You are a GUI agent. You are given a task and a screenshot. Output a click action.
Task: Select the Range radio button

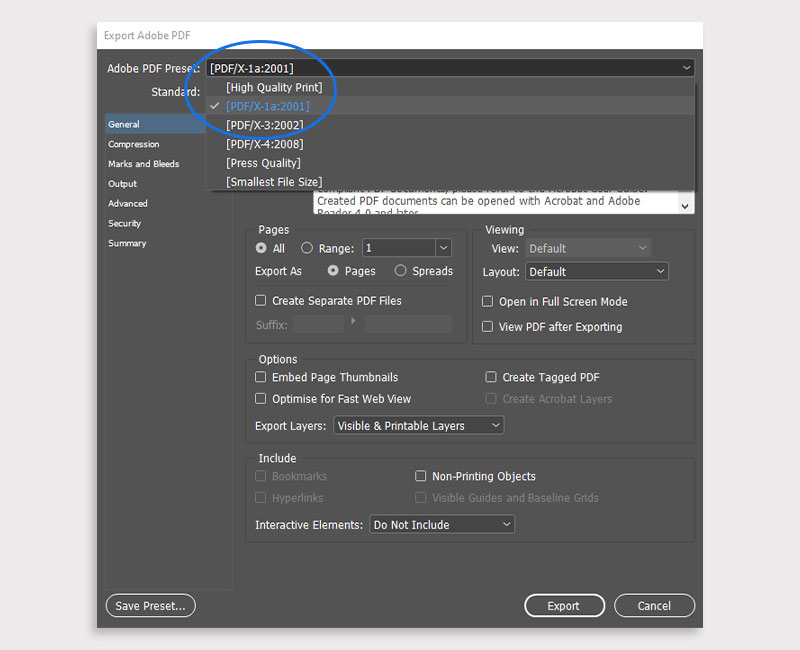307,248
